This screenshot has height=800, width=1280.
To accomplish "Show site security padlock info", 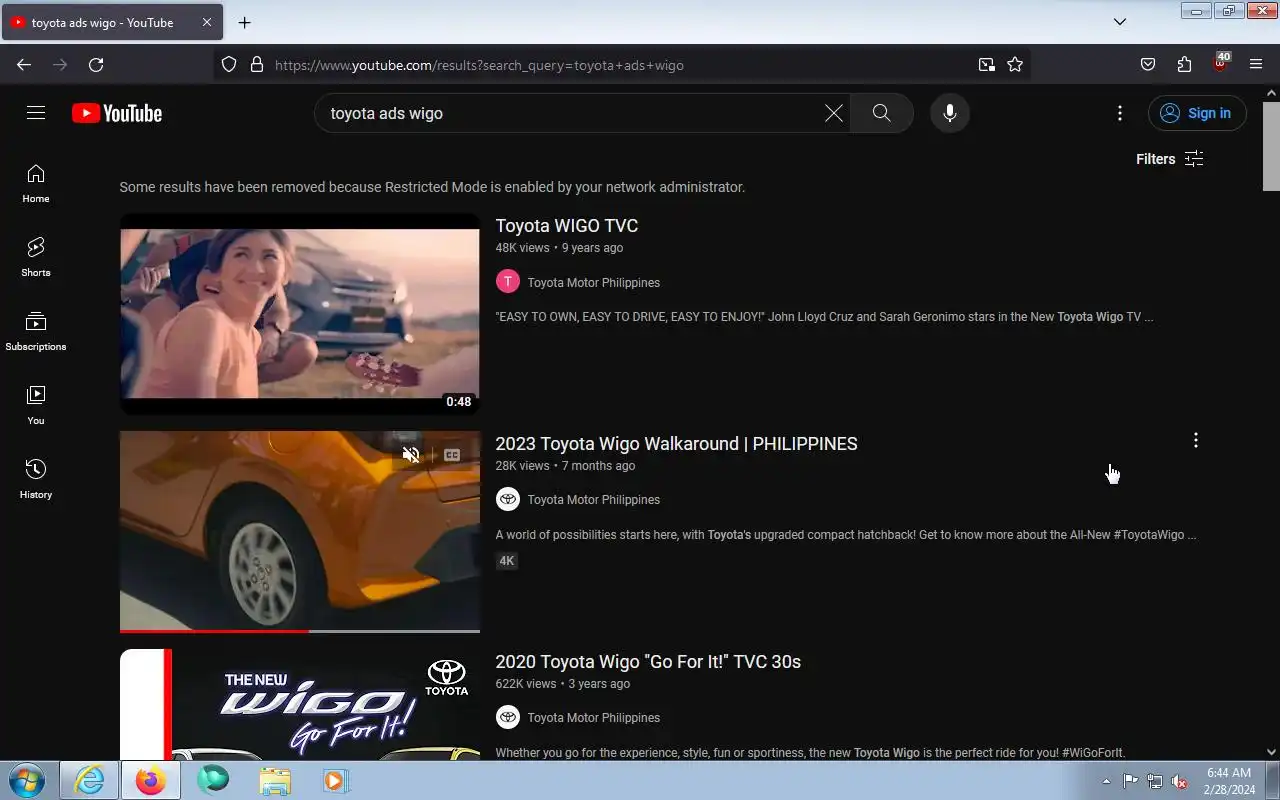I will point(256,65).
